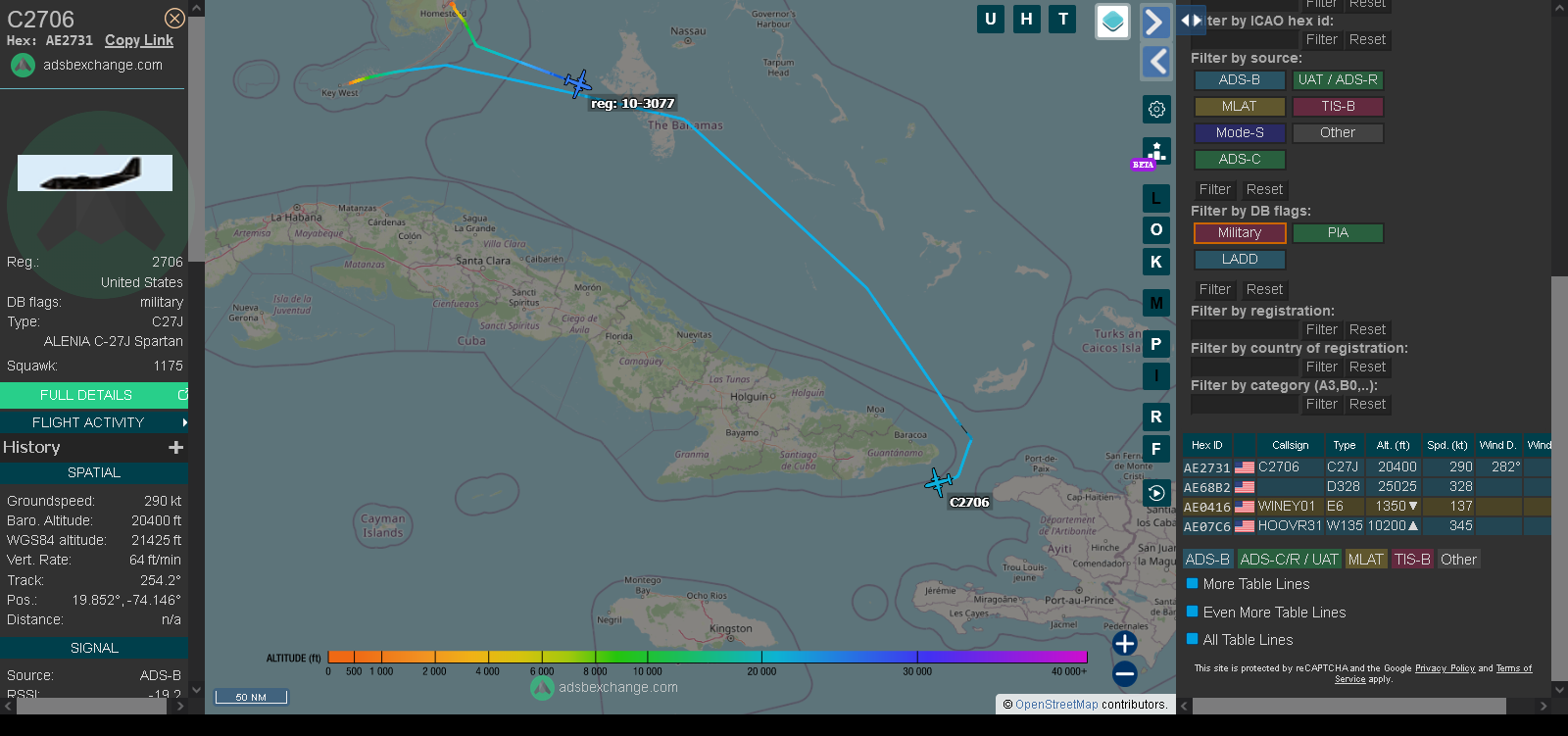Click the left arrow sidebar toggle
Screen dimensions: 1568x736
[x=1155, y=62]
